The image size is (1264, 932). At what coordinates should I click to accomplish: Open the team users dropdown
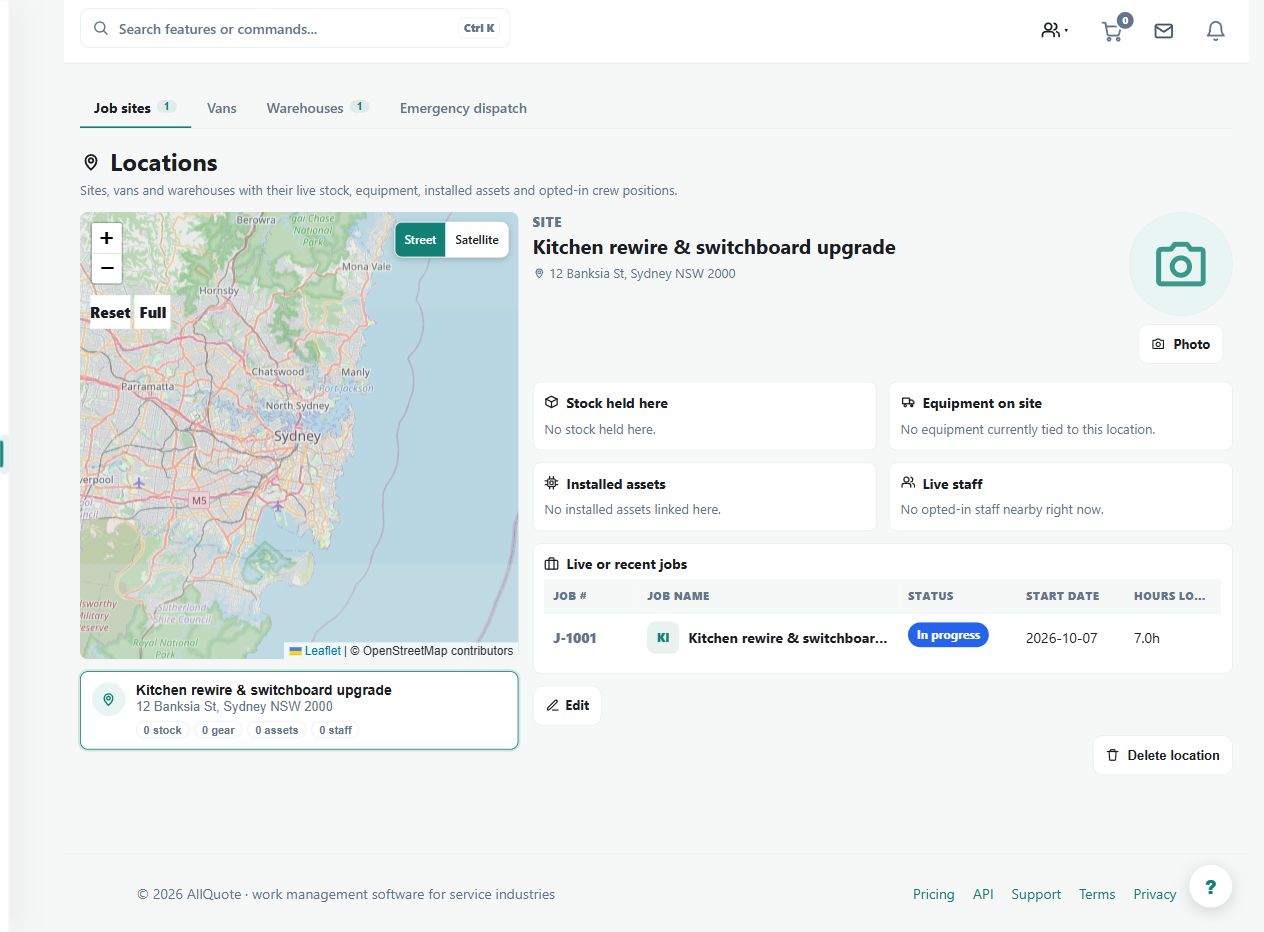pyautogui.click(x=1054, y=30)
